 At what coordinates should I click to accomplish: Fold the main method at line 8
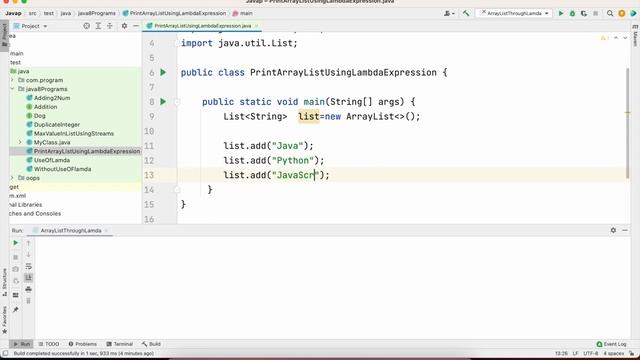point(177,102)
